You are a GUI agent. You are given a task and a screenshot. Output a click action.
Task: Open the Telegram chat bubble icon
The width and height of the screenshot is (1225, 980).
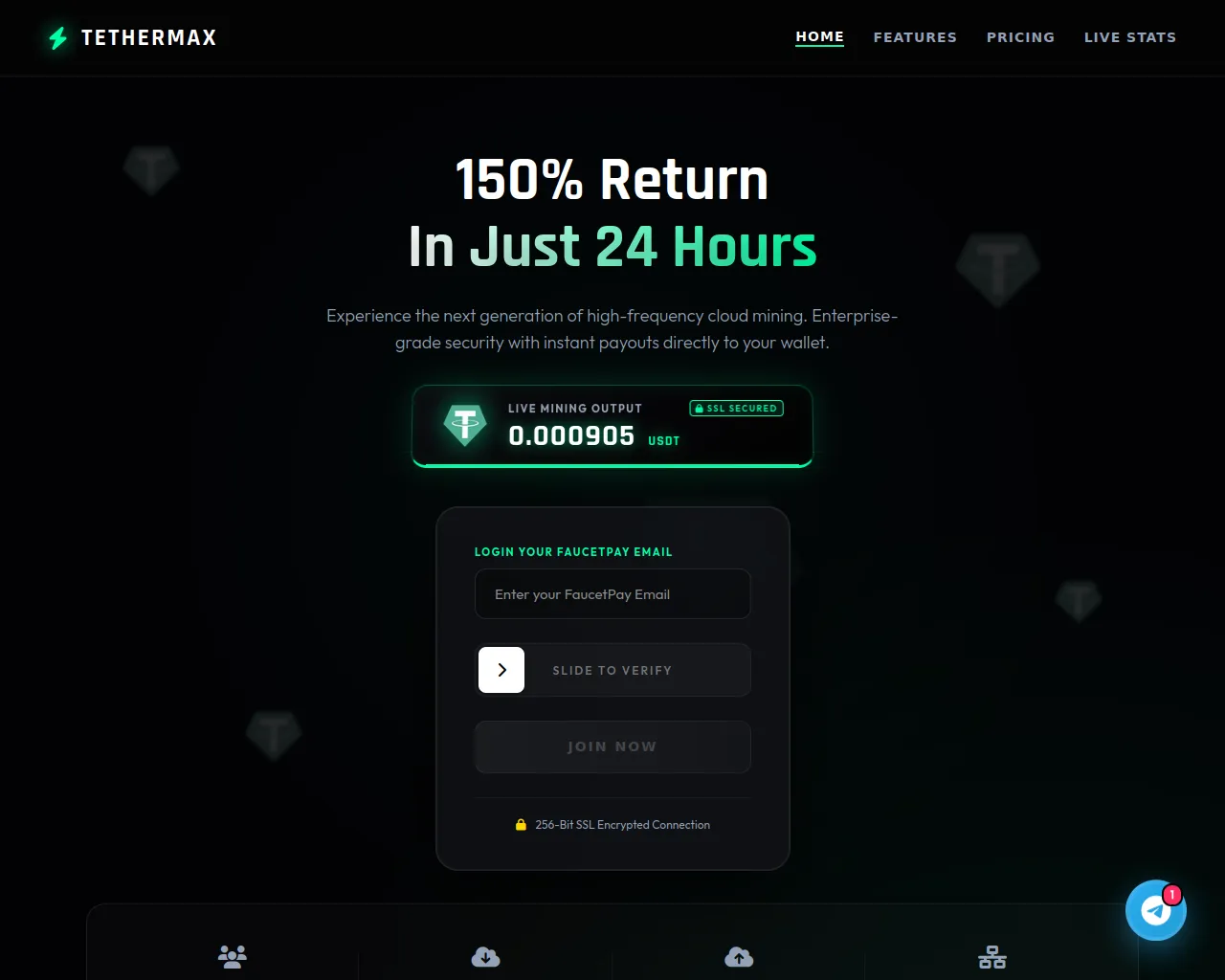pos(1156,910)
